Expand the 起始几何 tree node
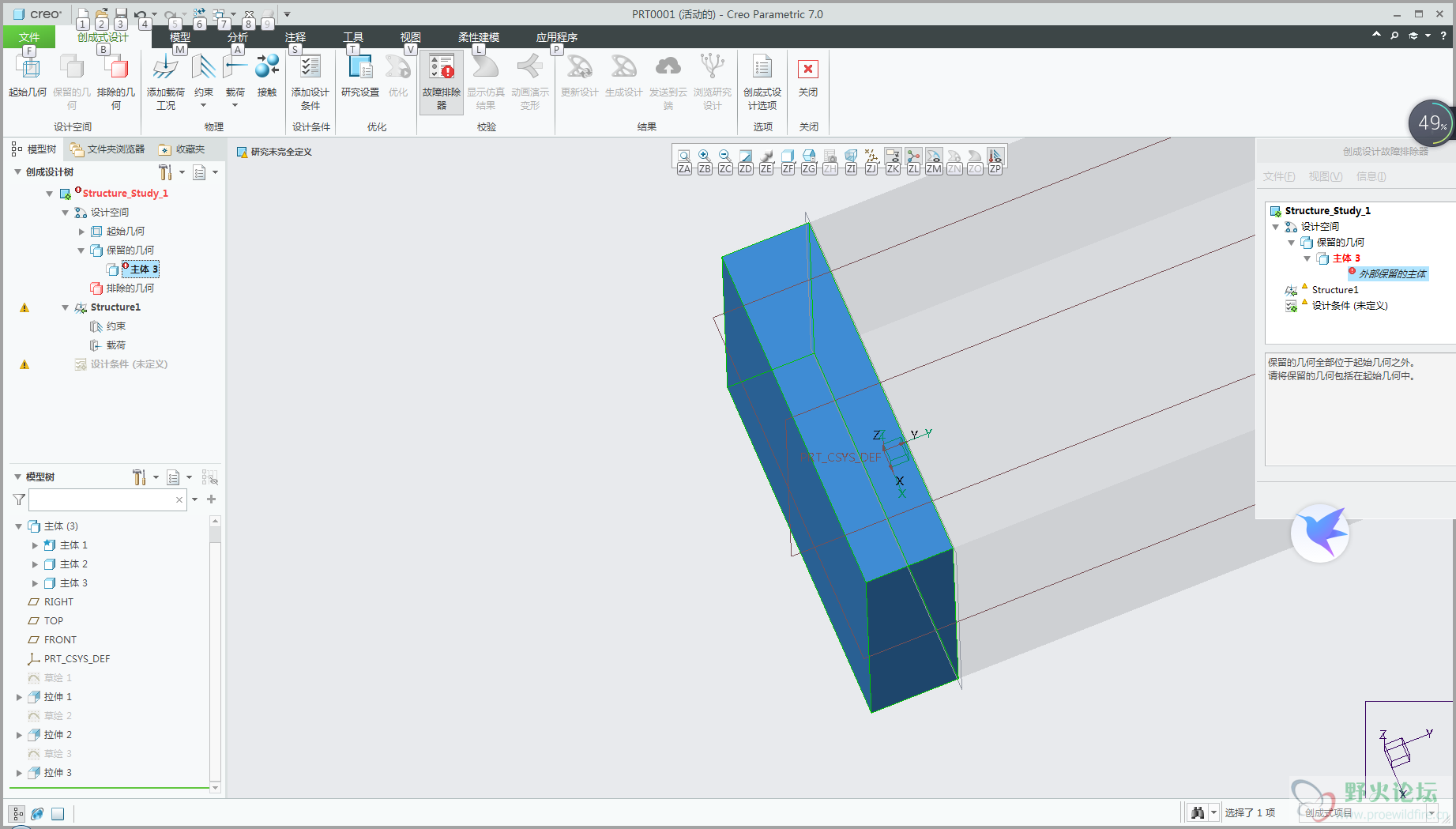Image resolution: width=1456 pixels, height=829 pixels. click(81, 232)
